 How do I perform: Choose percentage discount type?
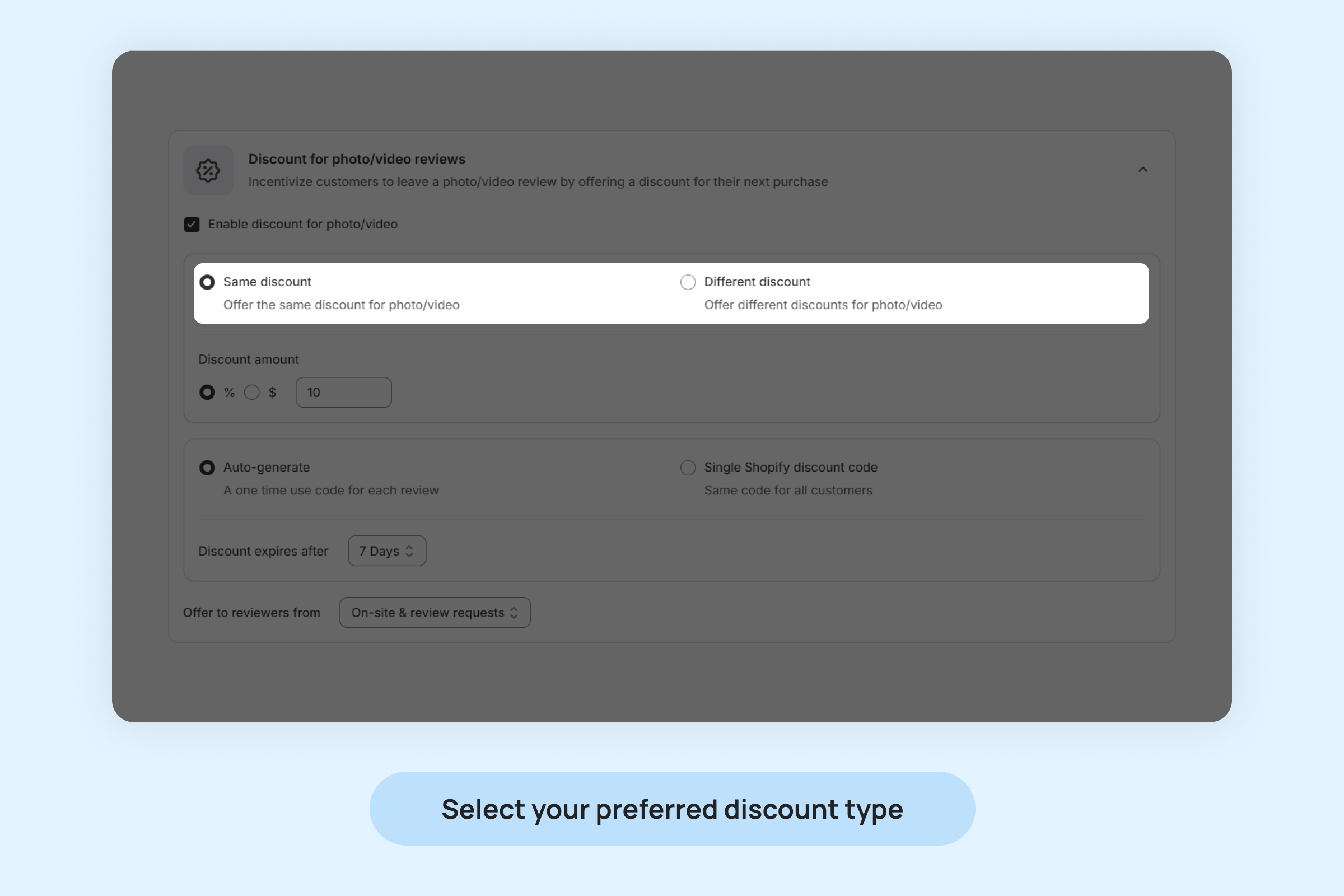coord(207,393)
